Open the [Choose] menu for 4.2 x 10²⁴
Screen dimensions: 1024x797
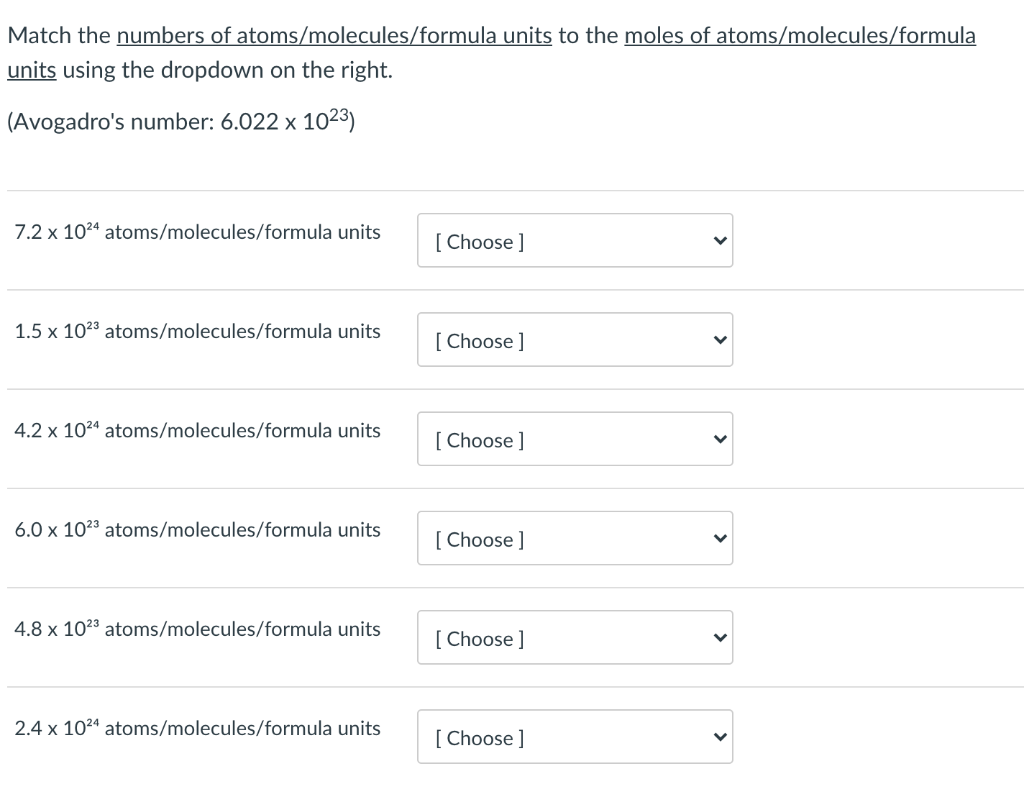[575, 438]
